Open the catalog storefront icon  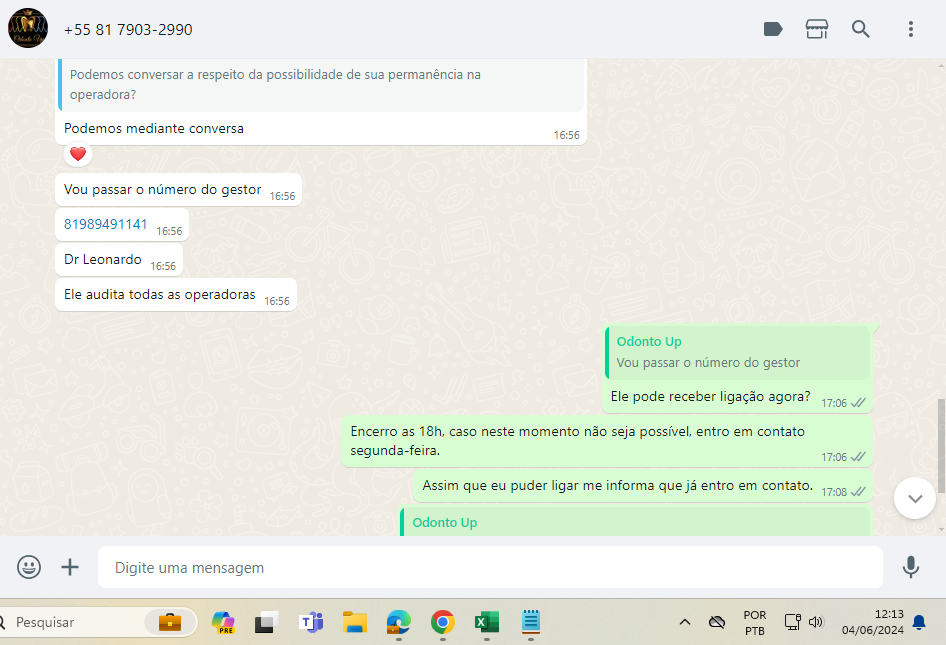point(816,29)
